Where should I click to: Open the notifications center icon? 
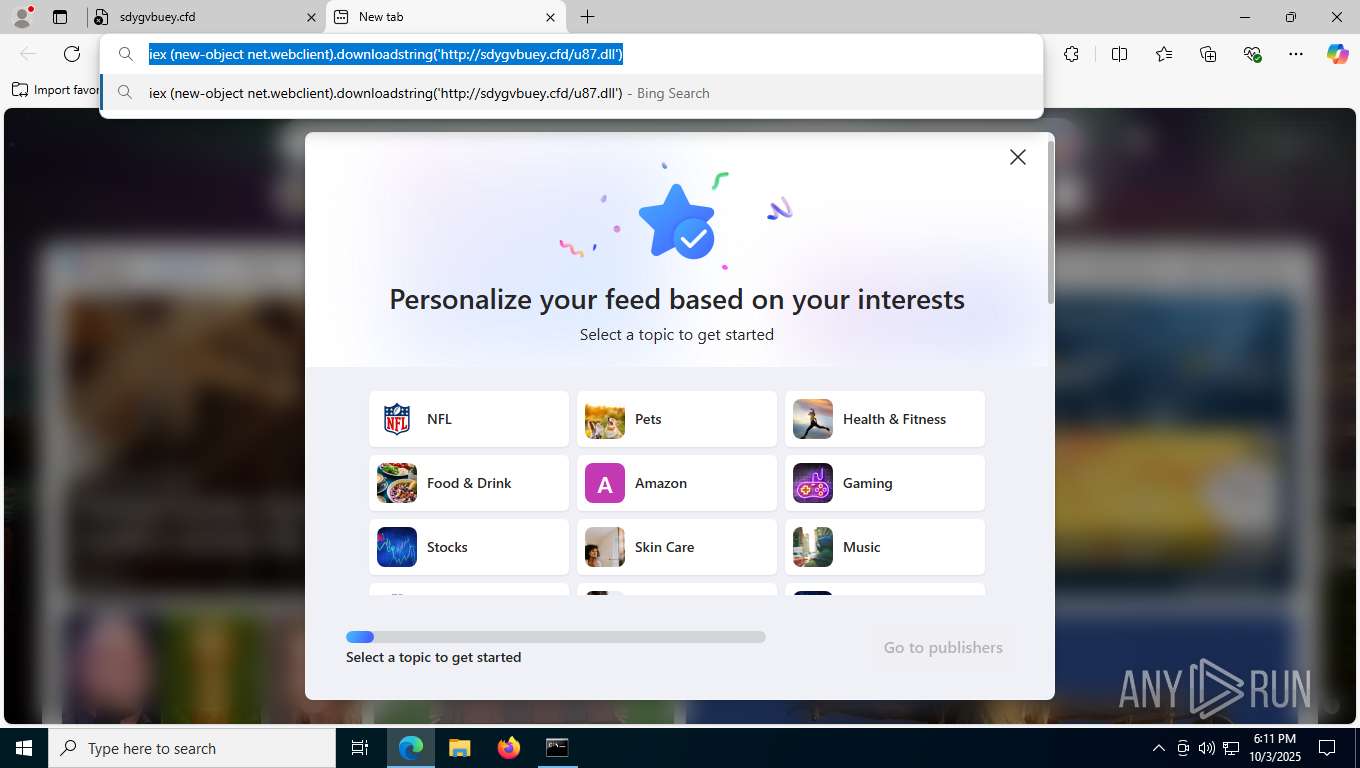(1327, 748)
